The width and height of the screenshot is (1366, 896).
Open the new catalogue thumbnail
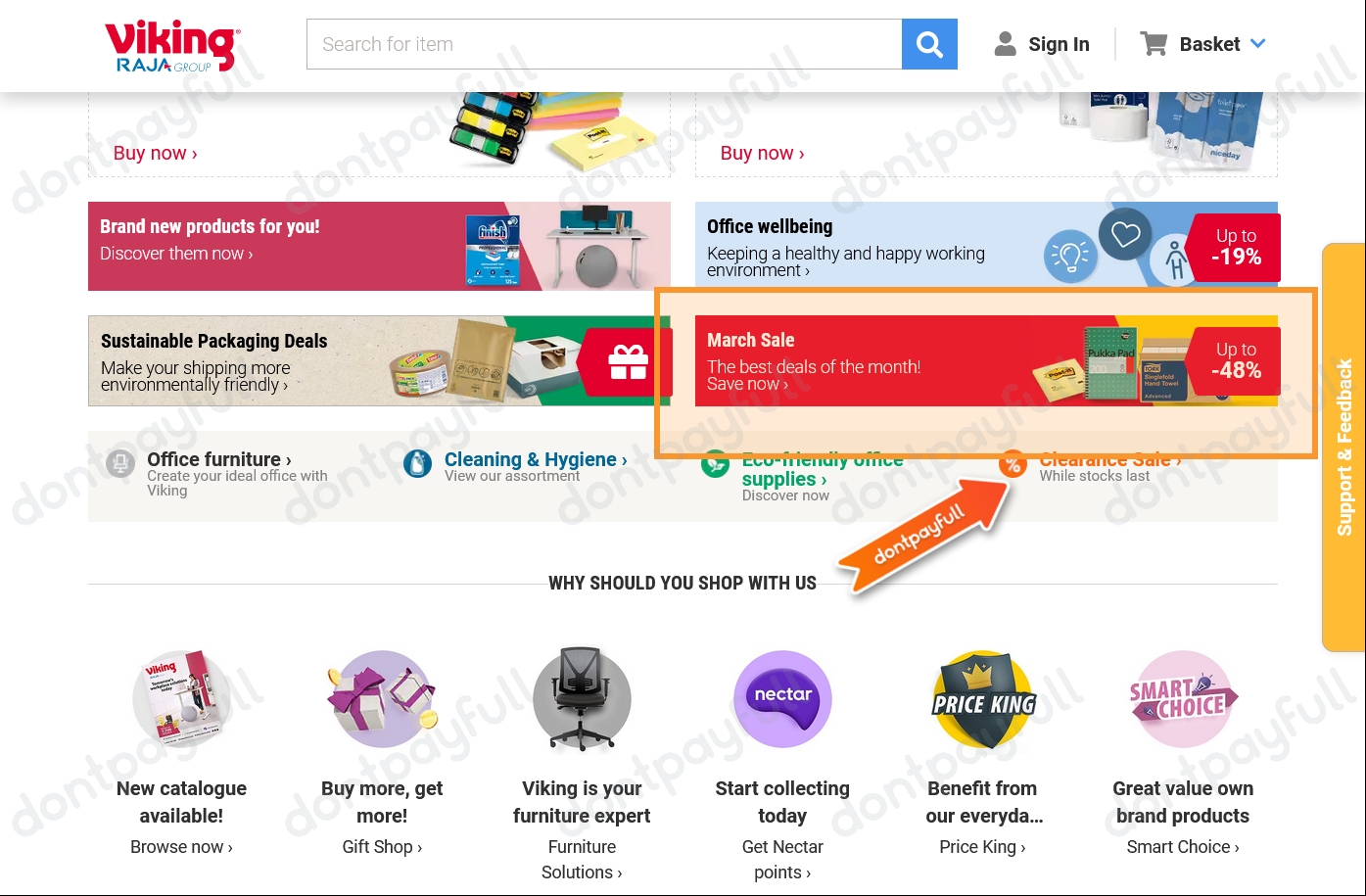click(x=181, y=699)
